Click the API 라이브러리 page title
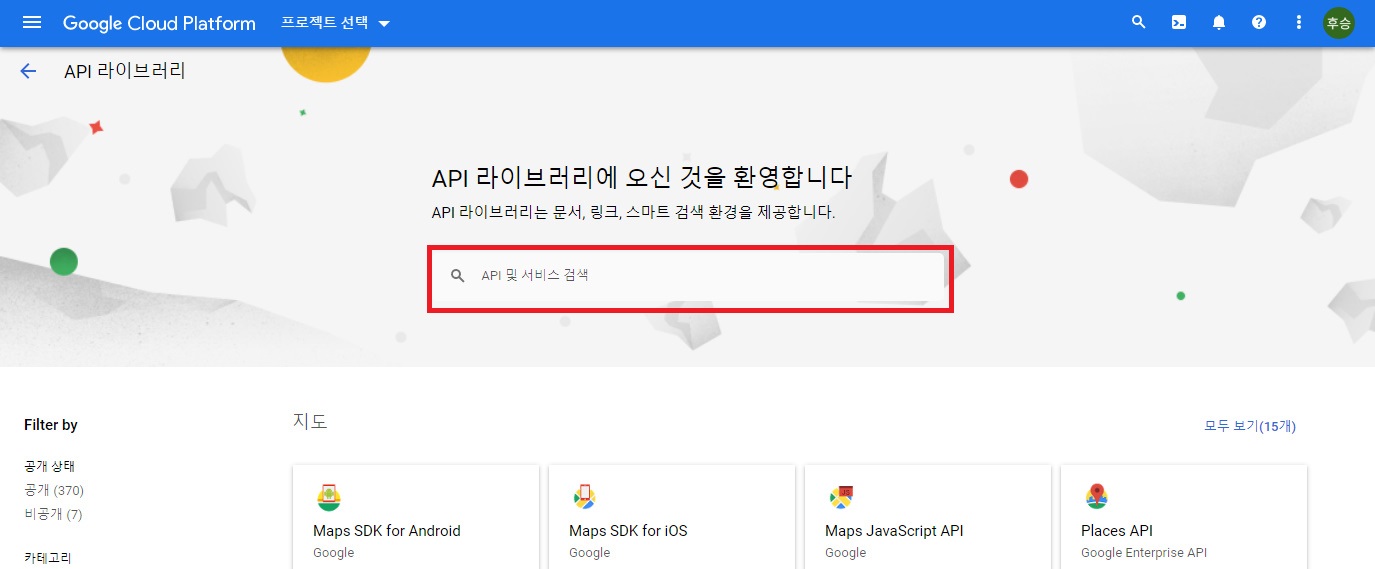The image size is (1375, 569). pyautogui.click(x=125, y=71)
